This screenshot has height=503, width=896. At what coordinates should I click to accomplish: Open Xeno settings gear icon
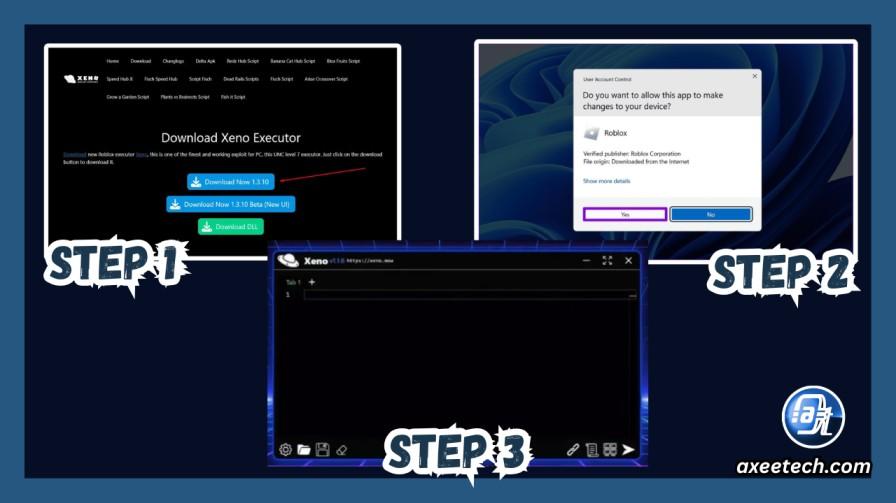(x=286, y=450)
